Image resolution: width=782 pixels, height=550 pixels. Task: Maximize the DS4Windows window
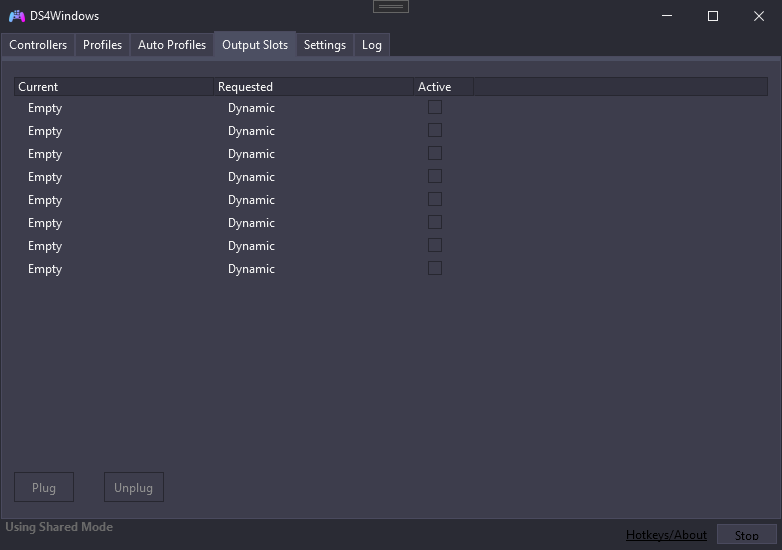(x=713, y=16)
